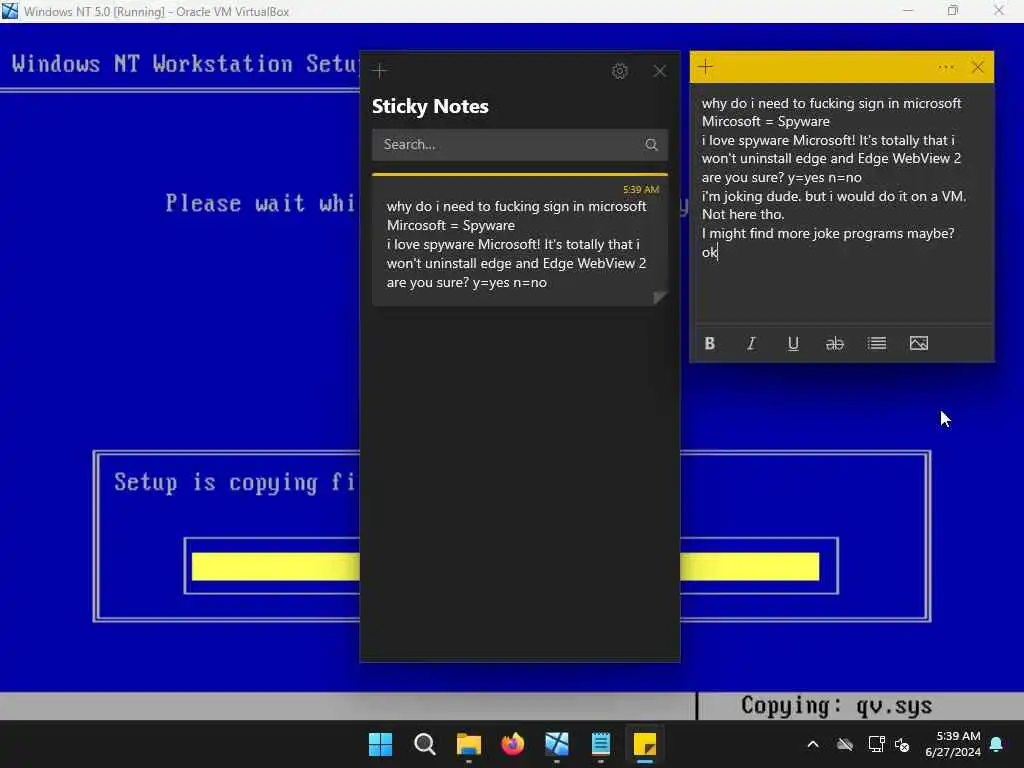This screenshot has width=1024, height=768.
Task: Add a new note in the Sticky Notes list
Action: [379, 71]
